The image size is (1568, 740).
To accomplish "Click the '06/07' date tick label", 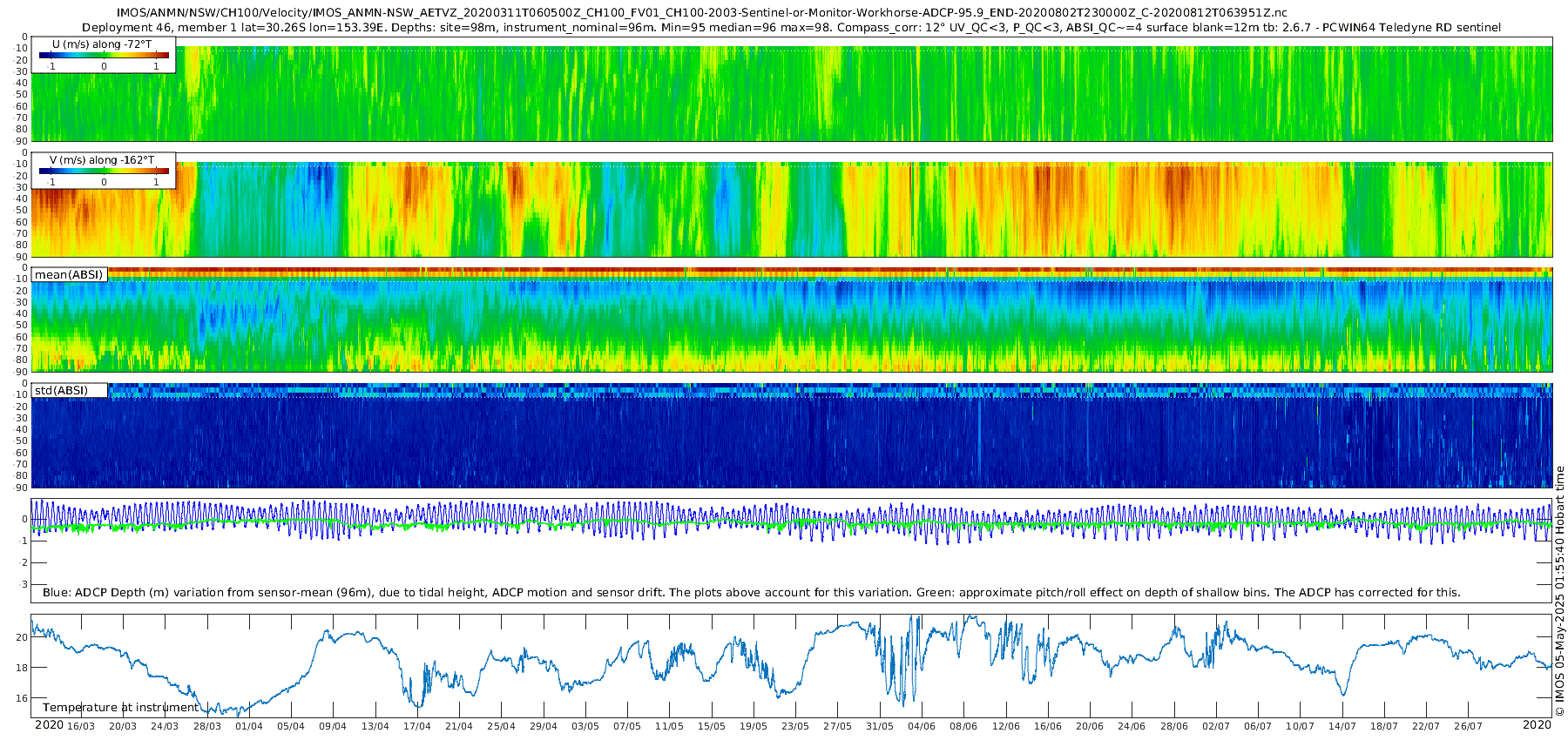I will point(1258,726).
